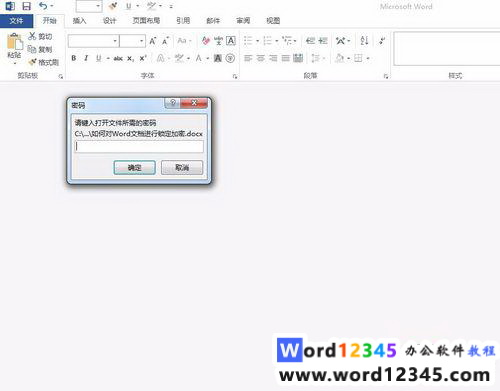Screen dimensions: 500x391
Task: Toggle italic formatting
Action: coord(86,58)
